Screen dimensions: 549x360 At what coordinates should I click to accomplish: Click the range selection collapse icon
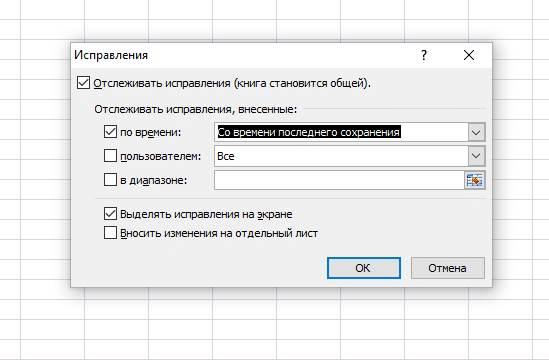point(475,180)
